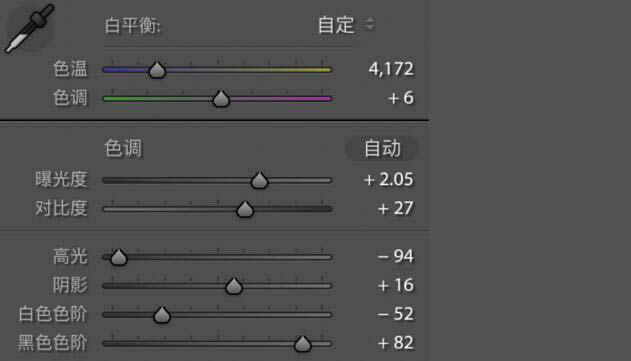The height and width of the screenshot is (361, 631).
Task: Click the 曝光度 exposure slider handle
Action: (260, 180)
